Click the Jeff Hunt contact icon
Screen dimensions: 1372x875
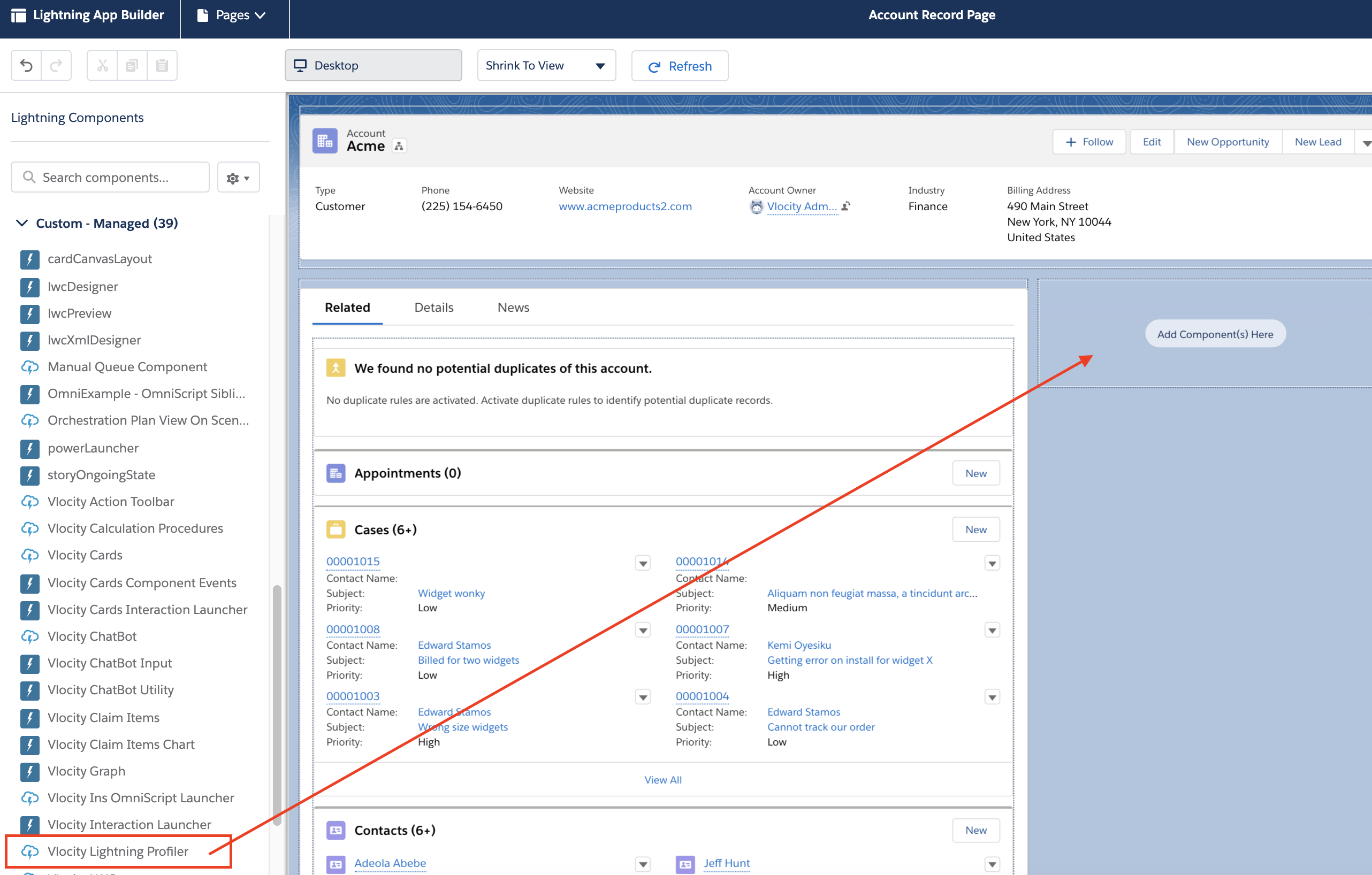(x=685, y=864)
